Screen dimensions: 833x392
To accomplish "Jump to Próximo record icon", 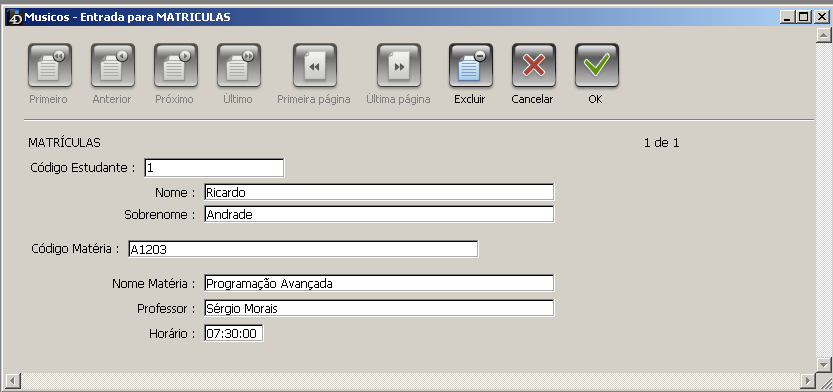I will pos(176,65).
